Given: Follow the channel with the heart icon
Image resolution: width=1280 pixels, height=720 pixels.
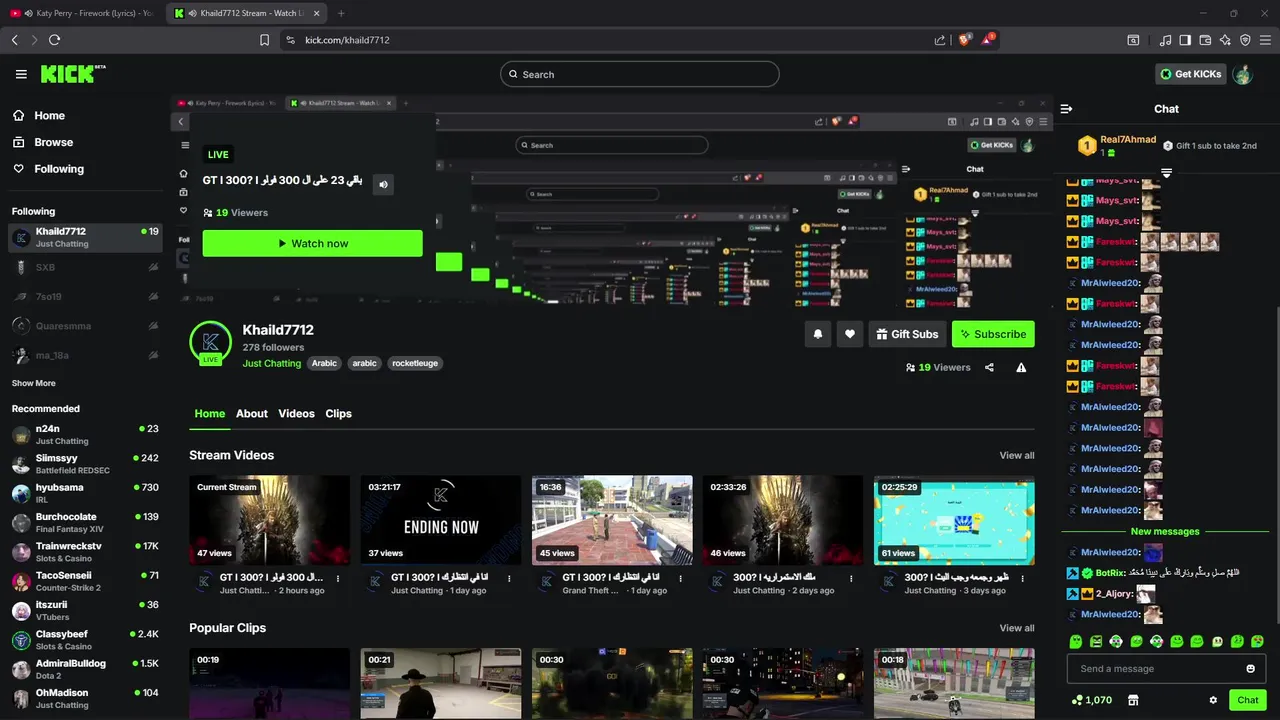Looking at the screenshot, I should [850, 334].
